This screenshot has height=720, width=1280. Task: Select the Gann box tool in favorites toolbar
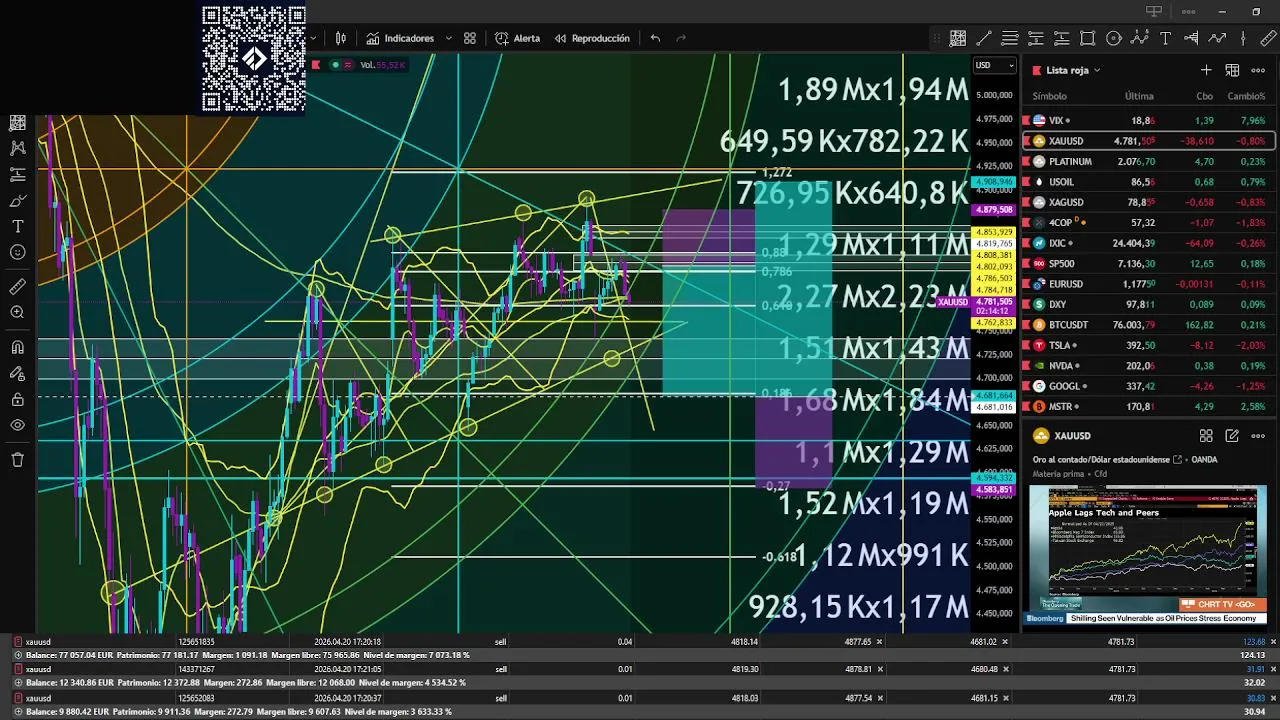pyautogui.click(x=958, y=38)
